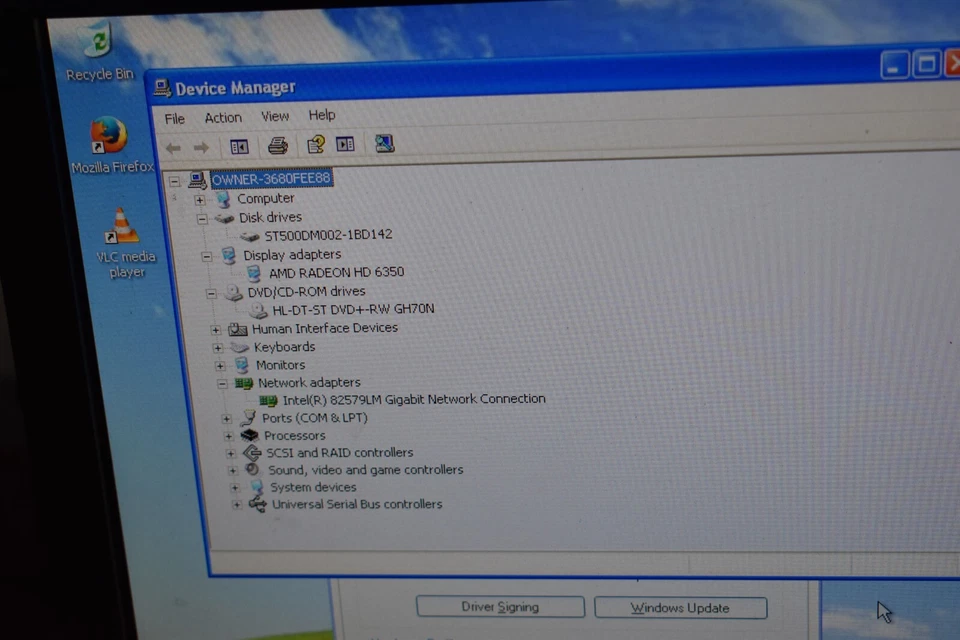The height and width of the screenshot is (640, 960).
Task: Expand the Processors category
Action: click(x=227, y=436)
